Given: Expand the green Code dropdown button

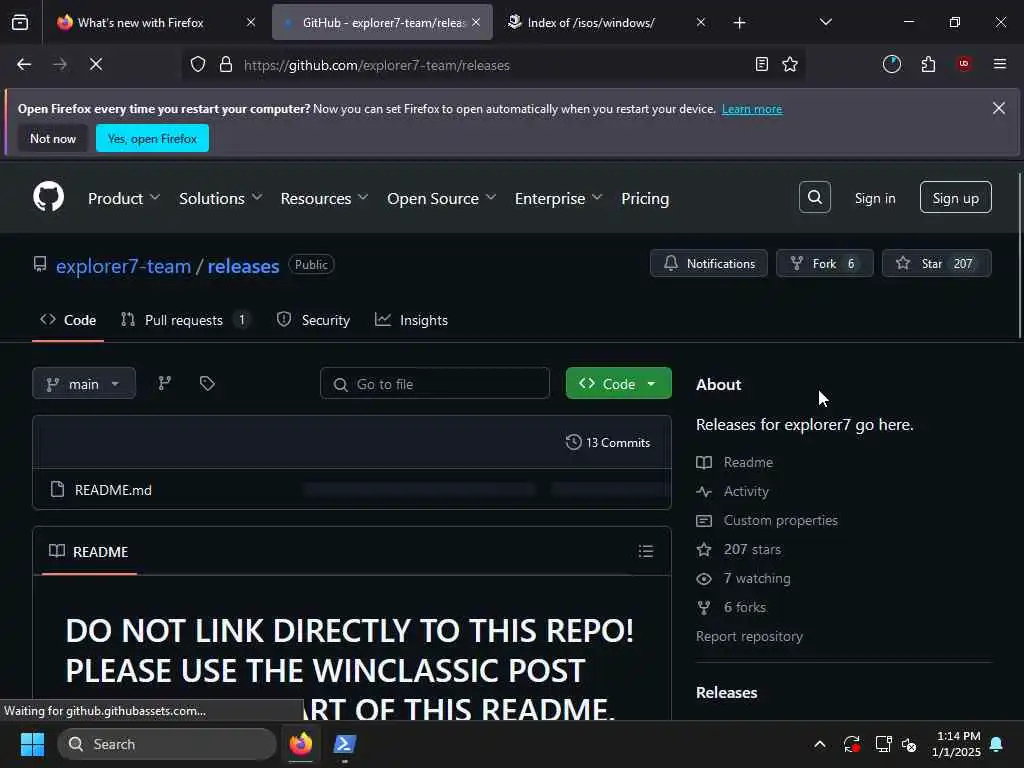Looking at the screenshot, I should pos(618,383).
